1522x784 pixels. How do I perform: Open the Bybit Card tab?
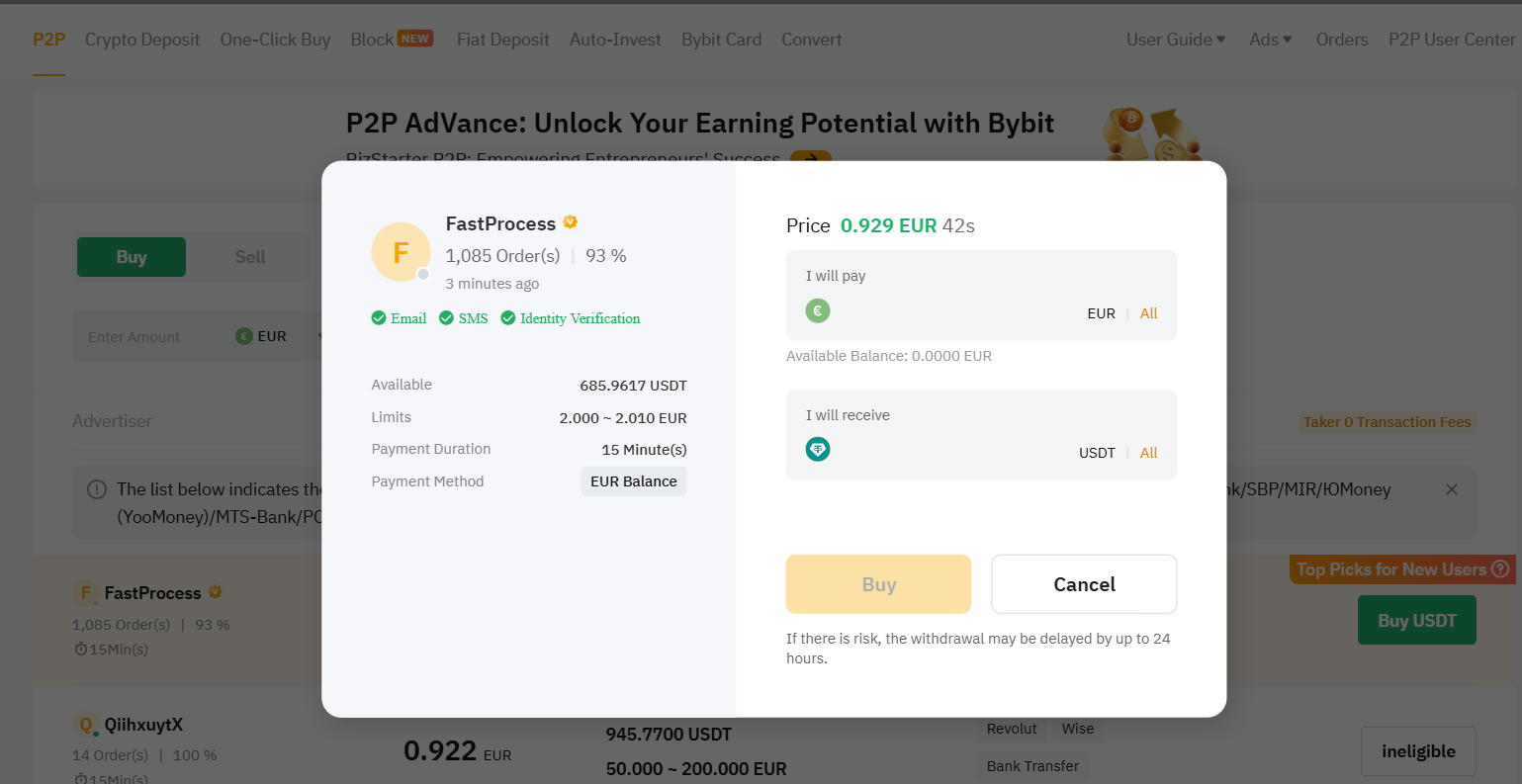tap(721, 40)
